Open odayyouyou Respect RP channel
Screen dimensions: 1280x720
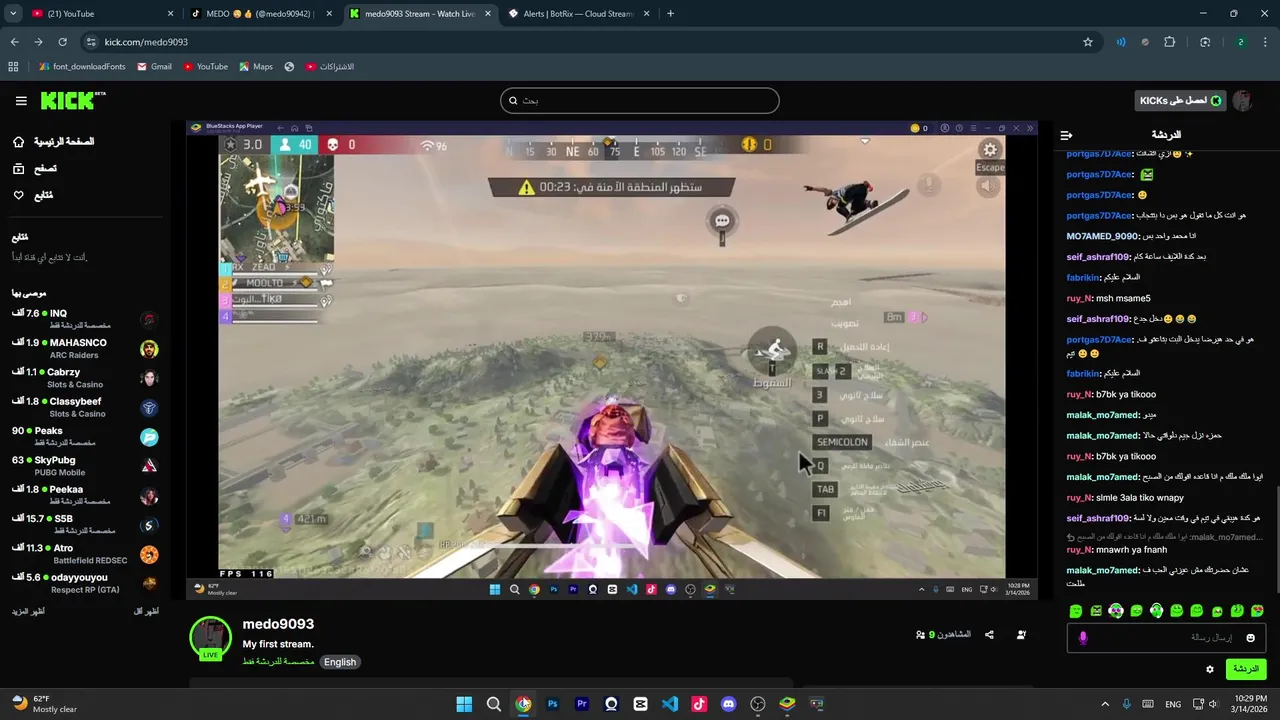pos(85,583)
